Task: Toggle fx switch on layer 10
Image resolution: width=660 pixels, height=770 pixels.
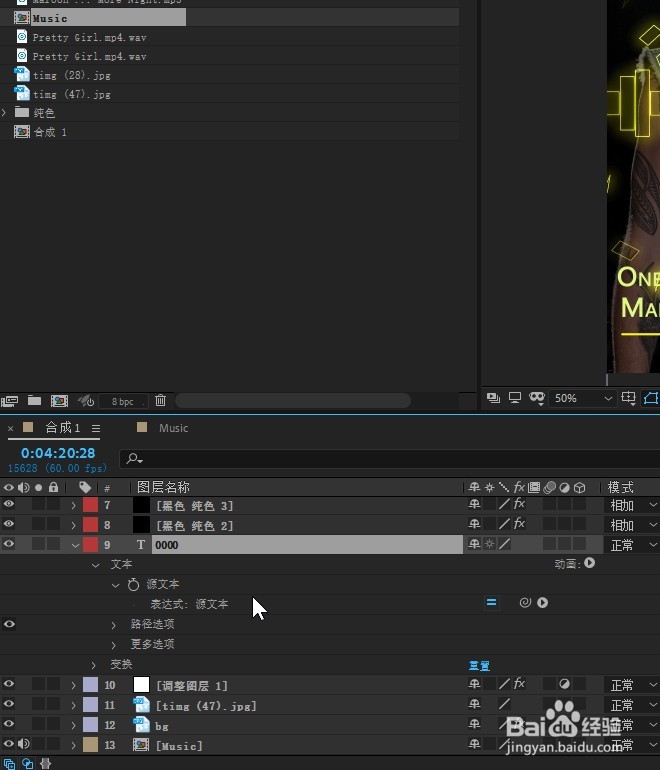Action: point(519,684)
